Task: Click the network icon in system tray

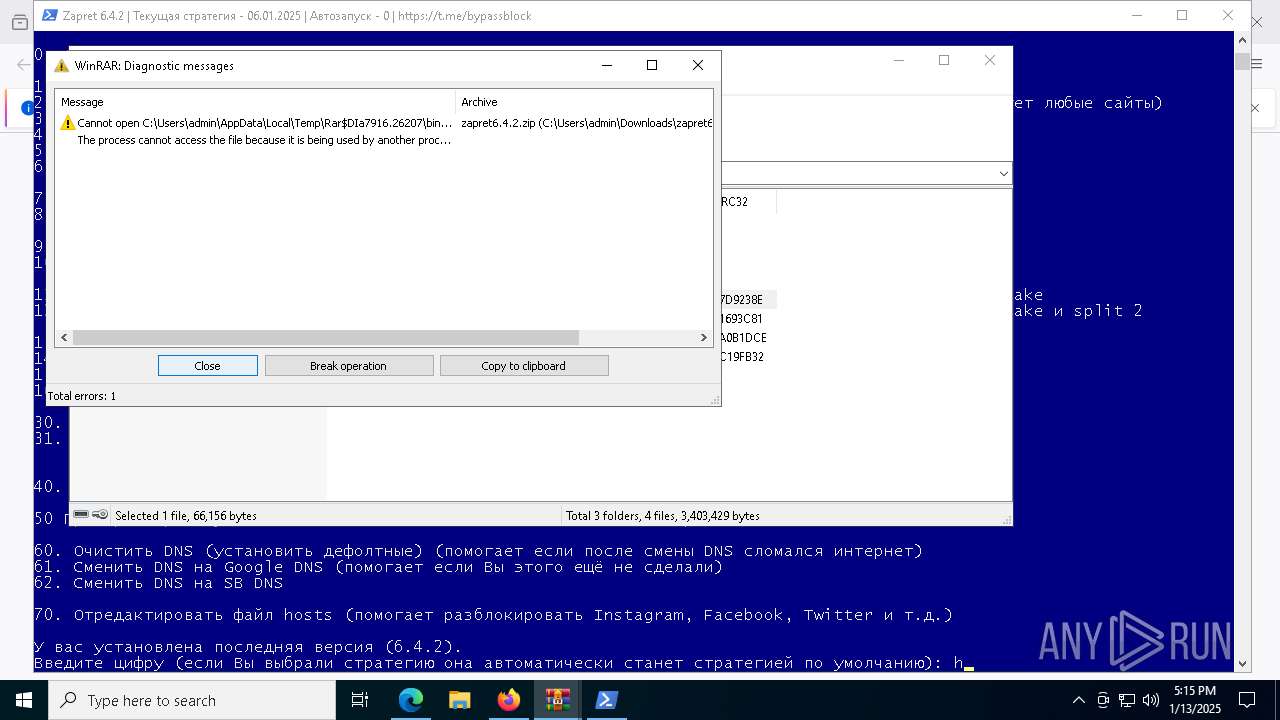Action: point(1127,700)
